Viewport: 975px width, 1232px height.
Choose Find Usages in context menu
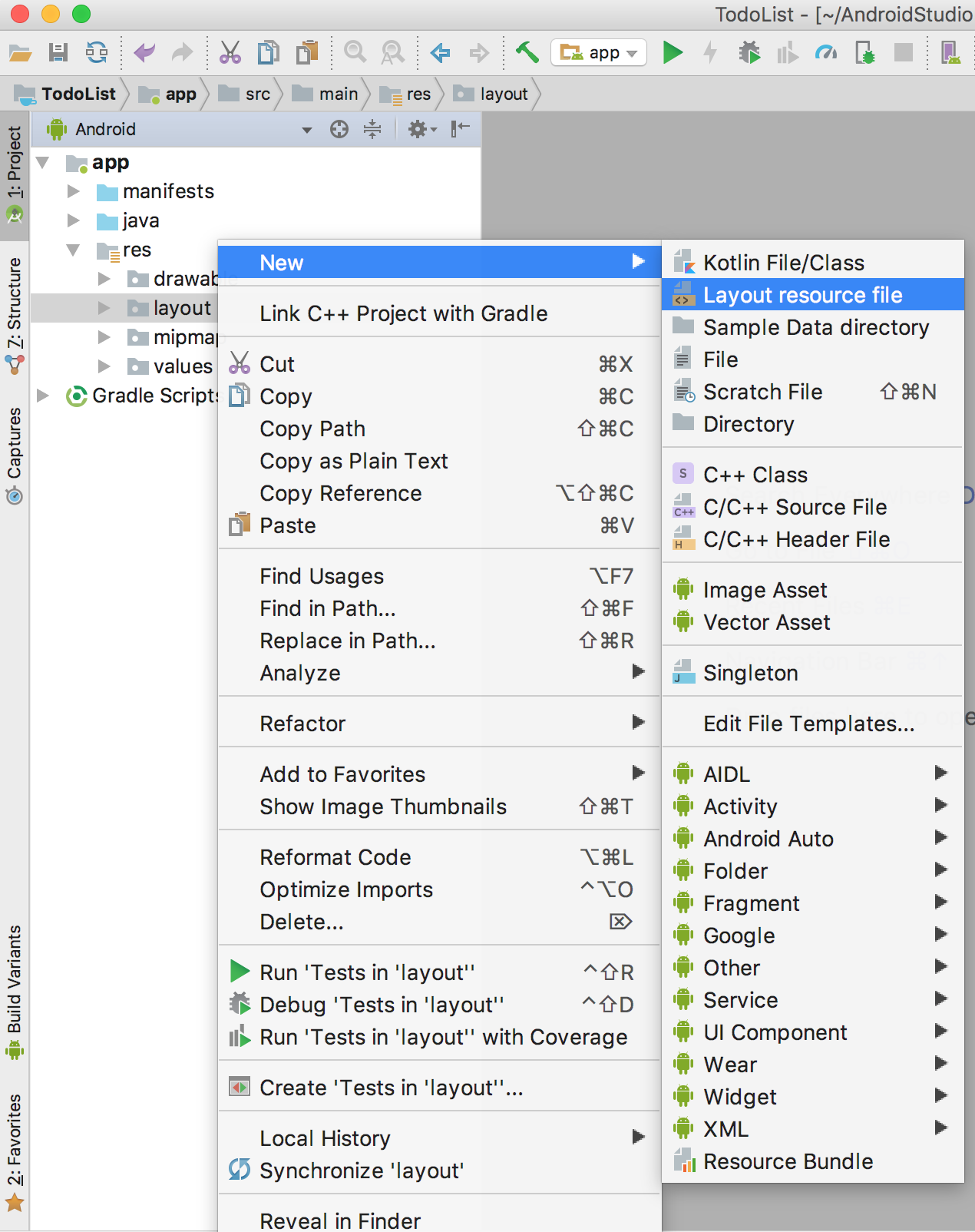pyautogui.click(x=439, y=576)
